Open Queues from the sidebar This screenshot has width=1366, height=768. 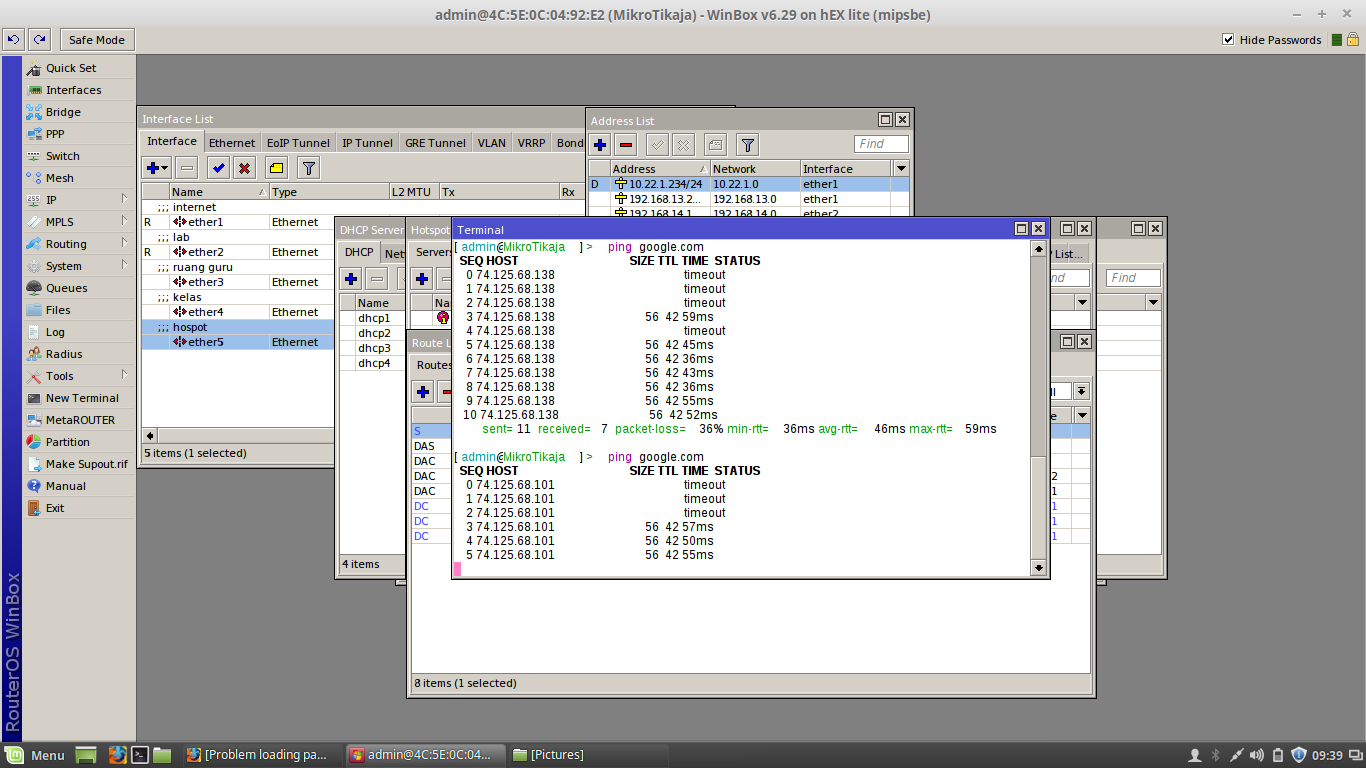(x=66, y=288)
